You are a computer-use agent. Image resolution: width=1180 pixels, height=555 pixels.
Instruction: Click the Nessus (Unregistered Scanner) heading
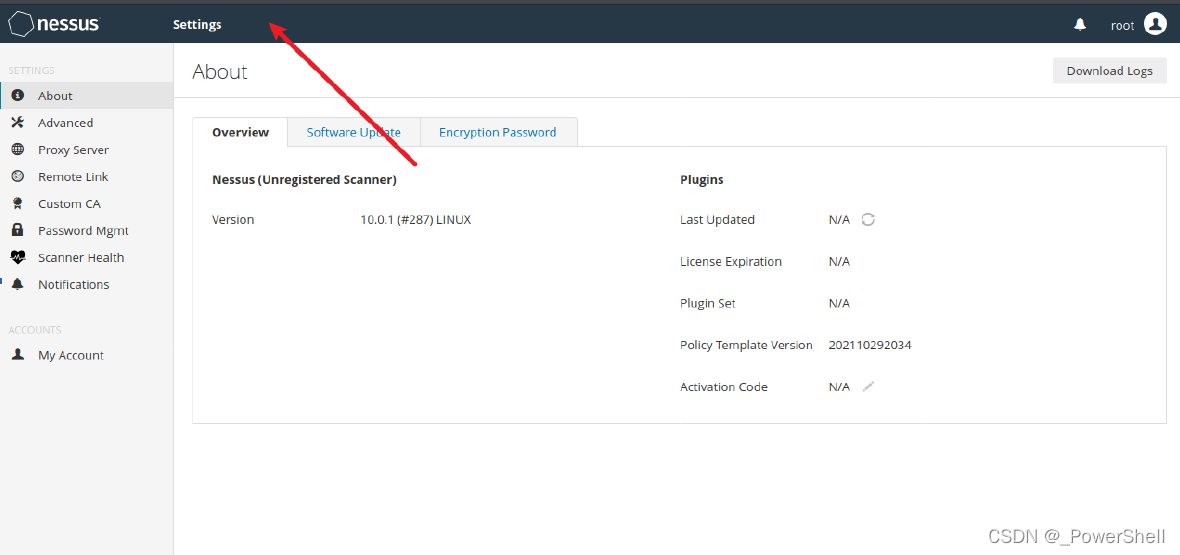[304, 180]
